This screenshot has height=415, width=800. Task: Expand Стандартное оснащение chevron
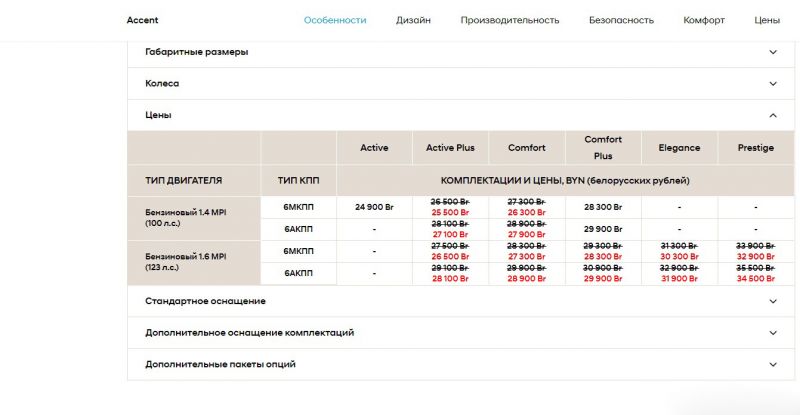point(773,301)
